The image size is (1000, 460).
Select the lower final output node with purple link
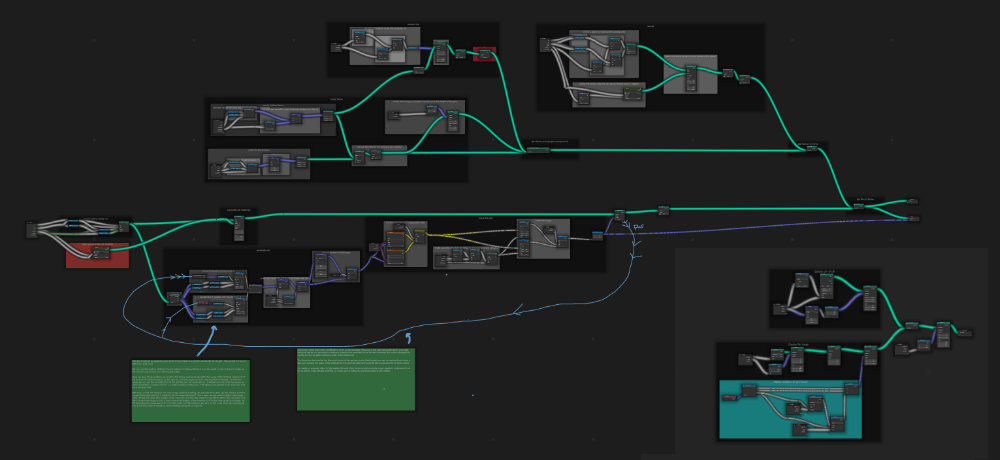coord(913,218)
